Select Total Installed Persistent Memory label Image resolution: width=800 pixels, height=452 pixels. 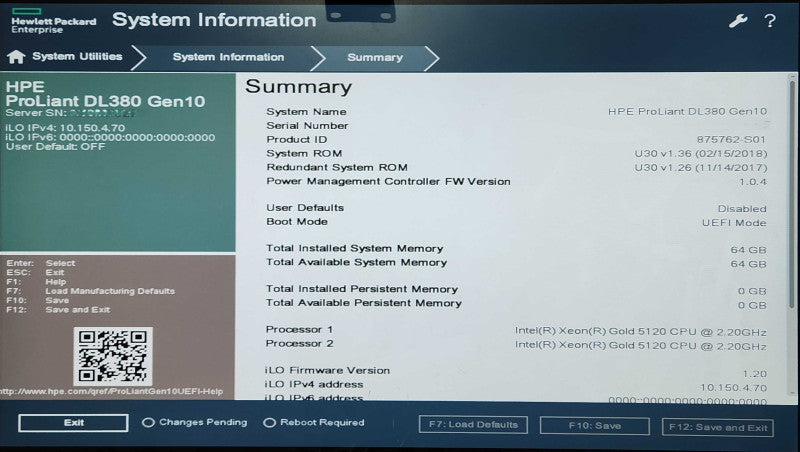(x=362, y=289)
